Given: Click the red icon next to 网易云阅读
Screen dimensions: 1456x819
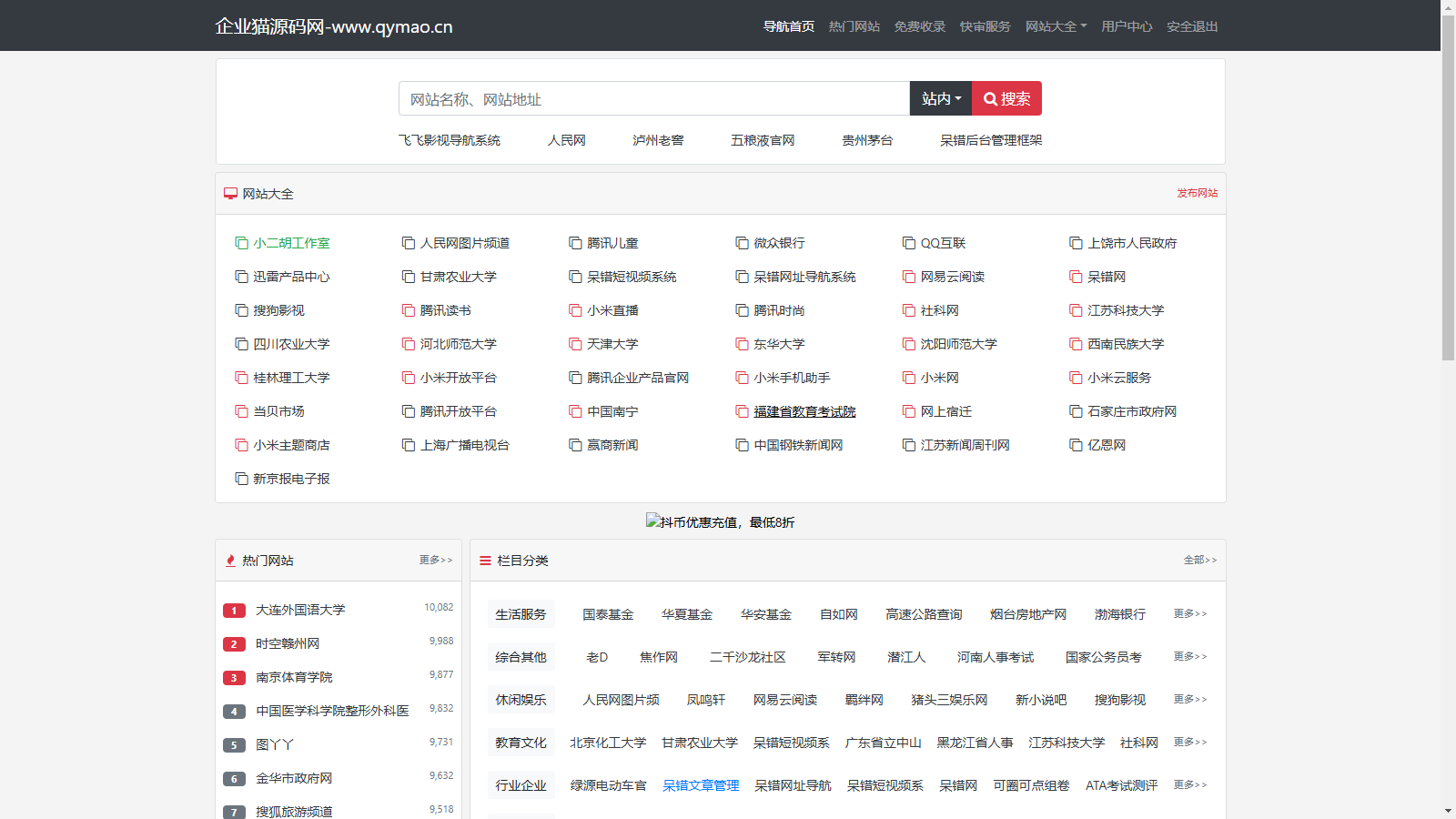Looking at the screenshot, I should (908, 277).
